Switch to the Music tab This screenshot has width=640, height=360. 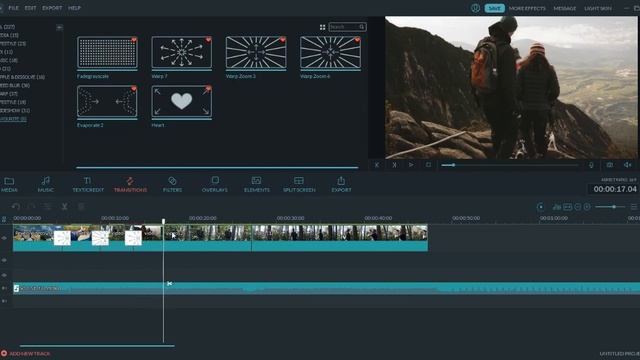[46, 184]
